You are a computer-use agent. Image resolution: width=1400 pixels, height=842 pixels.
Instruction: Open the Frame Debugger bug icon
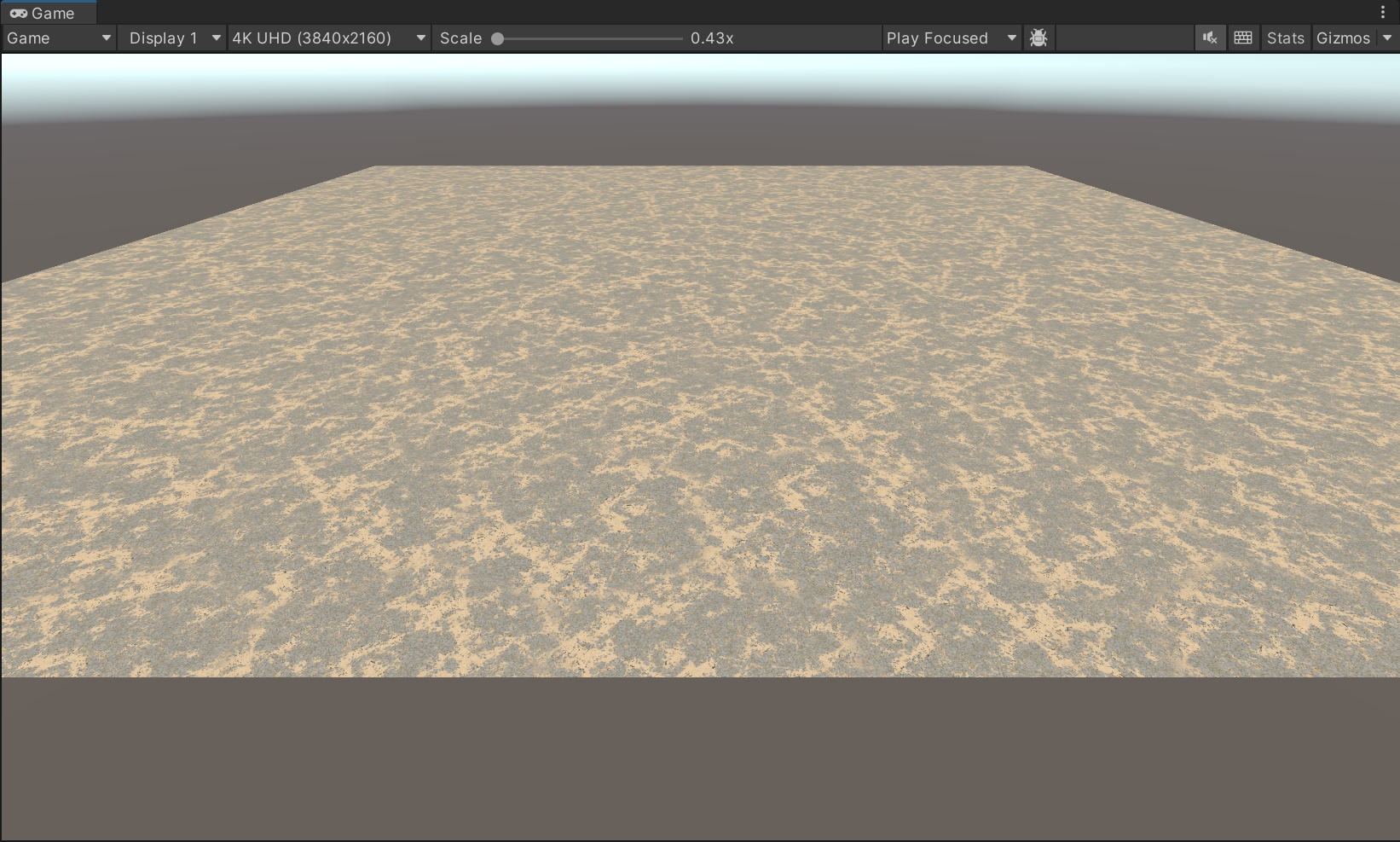[1038, 38]
